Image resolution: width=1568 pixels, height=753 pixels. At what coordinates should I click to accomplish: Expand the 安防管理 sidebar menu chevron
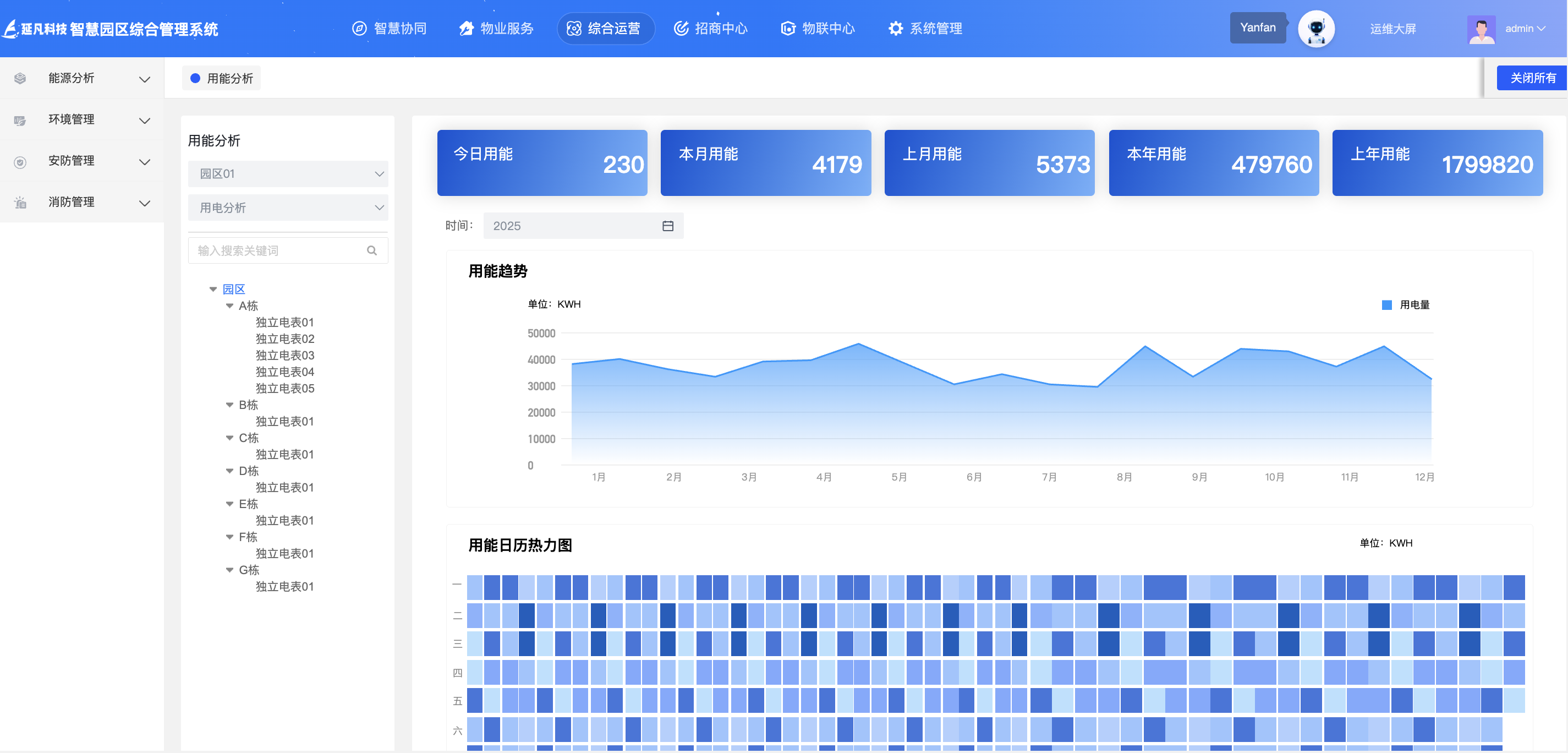pos(145,162)
